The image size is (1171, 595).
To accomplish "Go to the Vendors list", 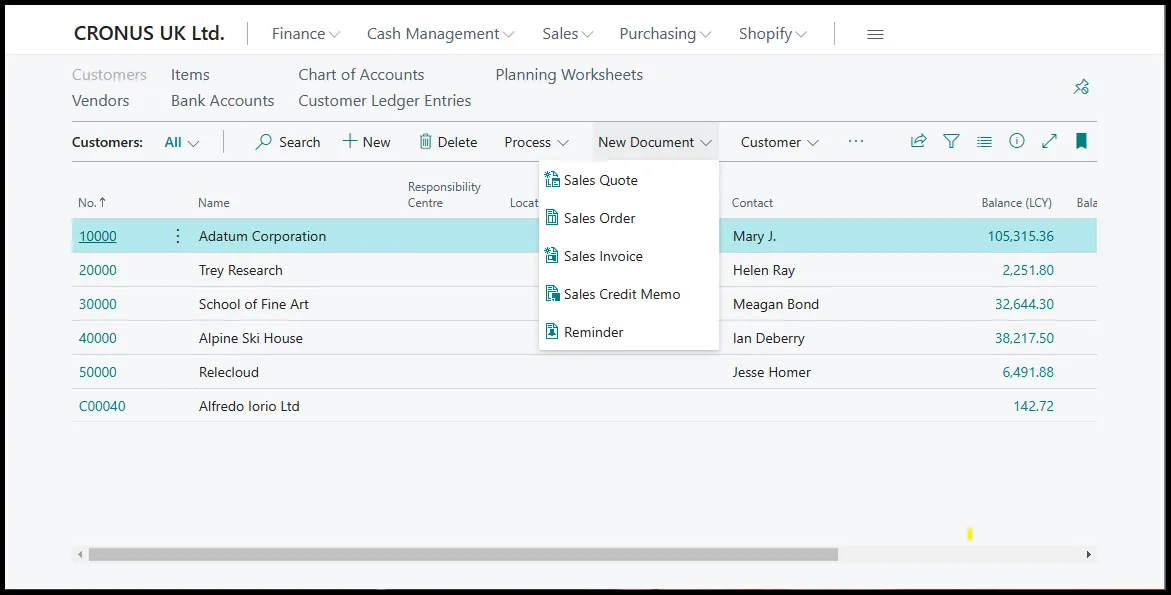I will click(100, 100).
